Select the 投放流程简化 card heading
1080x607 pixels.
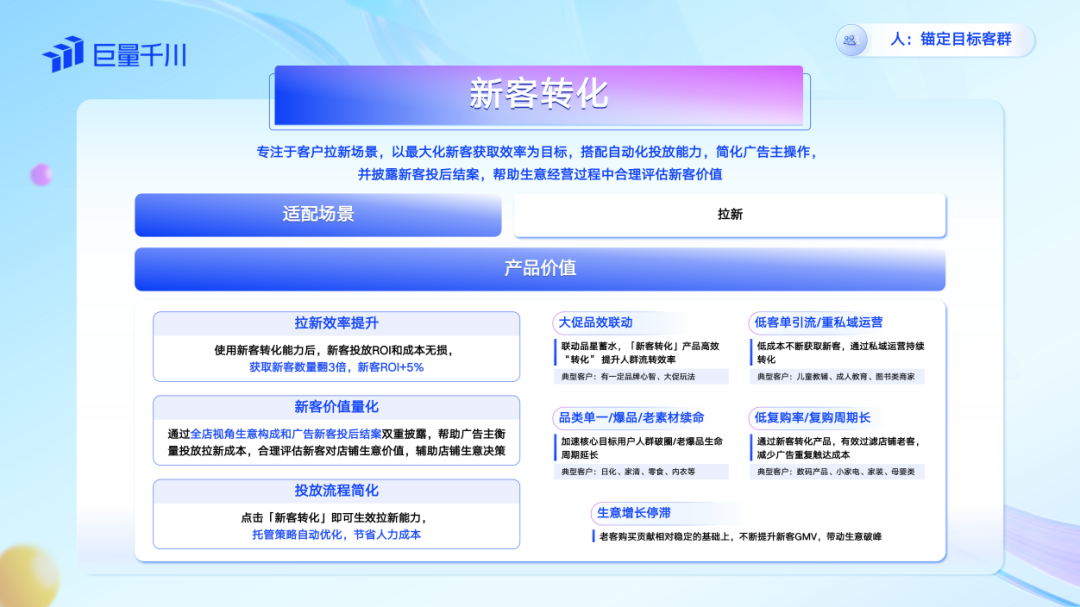(336, 491)
